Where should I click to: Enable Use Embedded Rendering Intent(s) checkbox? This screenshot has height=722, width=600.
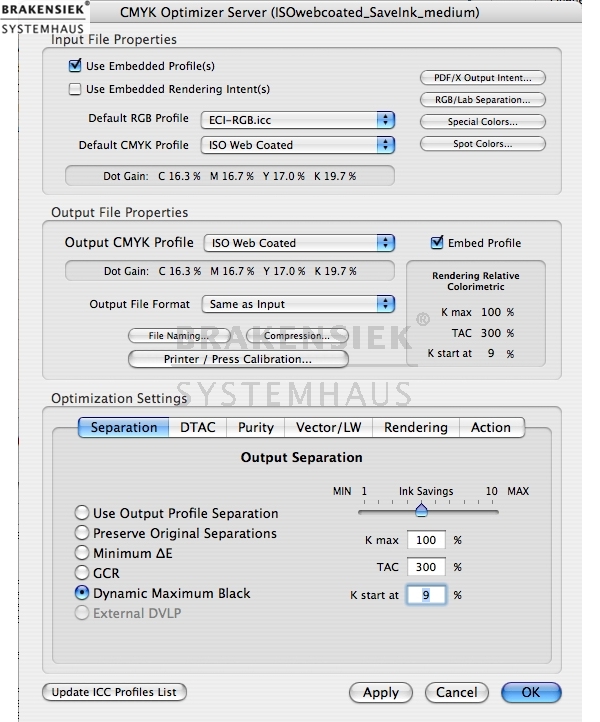click(x=75, y=89)
